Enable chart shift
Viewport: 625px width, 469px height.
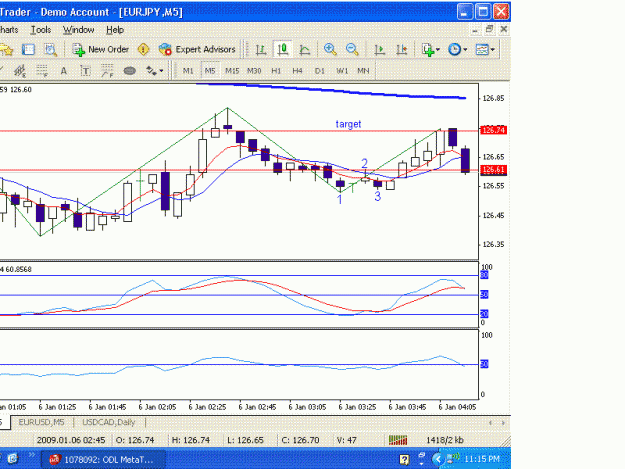coord(401,49)
